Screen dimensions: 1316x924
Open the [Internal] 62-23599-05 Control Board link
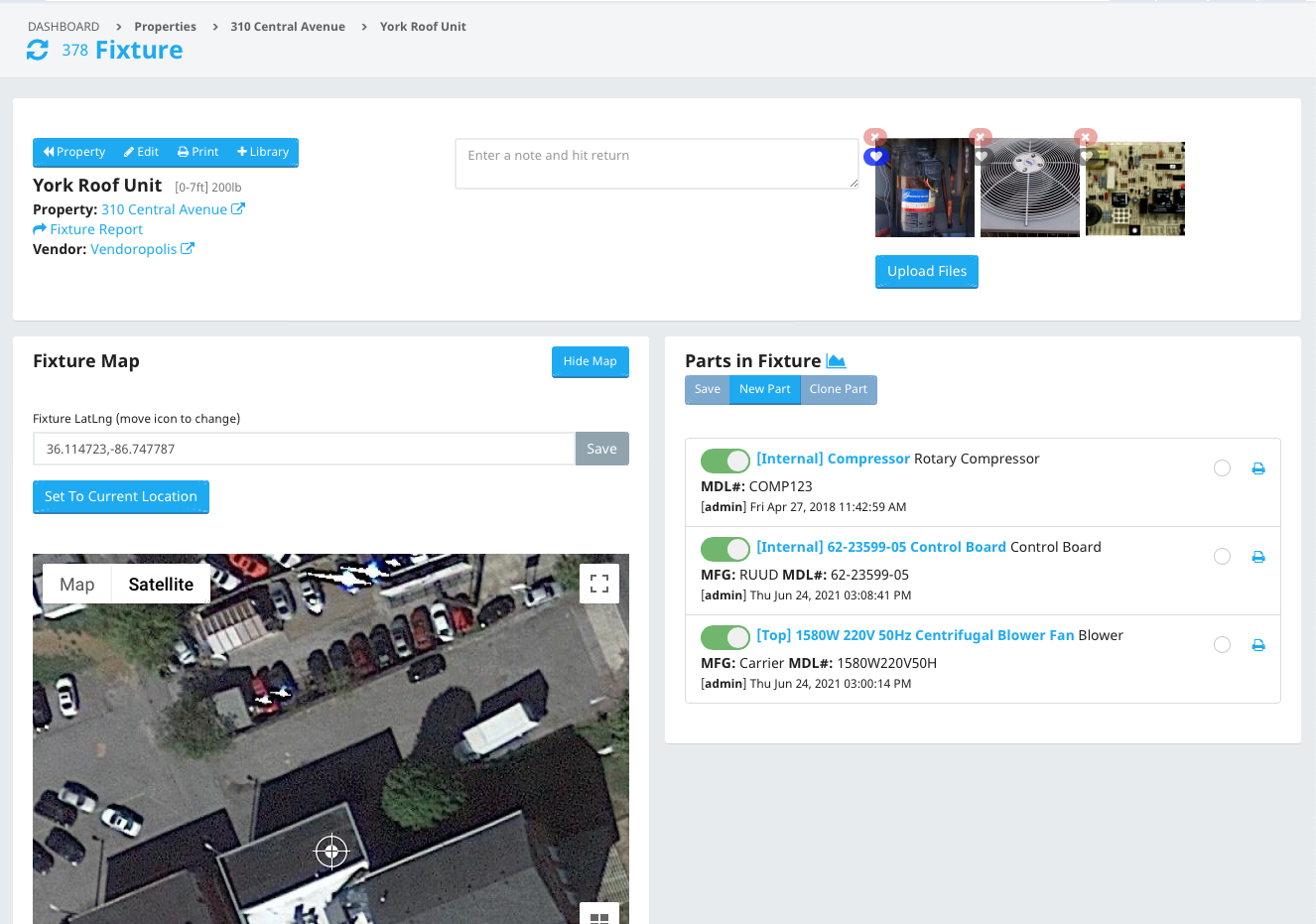pos(881,547)
